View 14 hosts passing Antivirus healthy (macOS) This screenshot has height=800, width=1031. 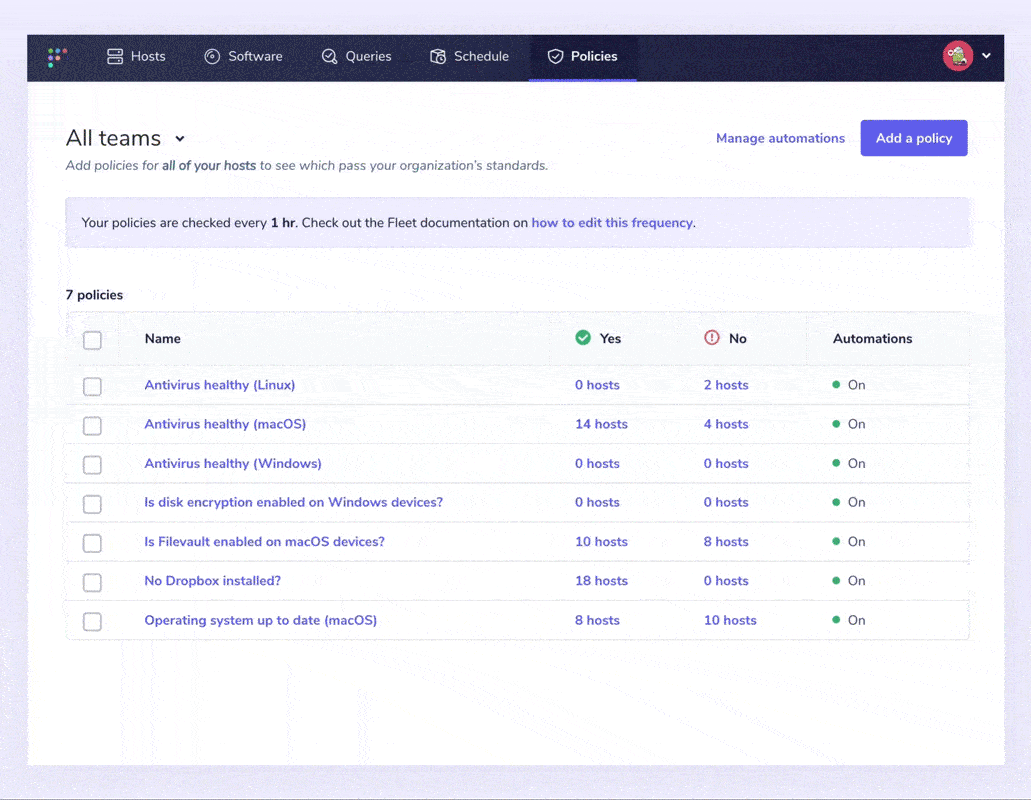tap(601, 424)
